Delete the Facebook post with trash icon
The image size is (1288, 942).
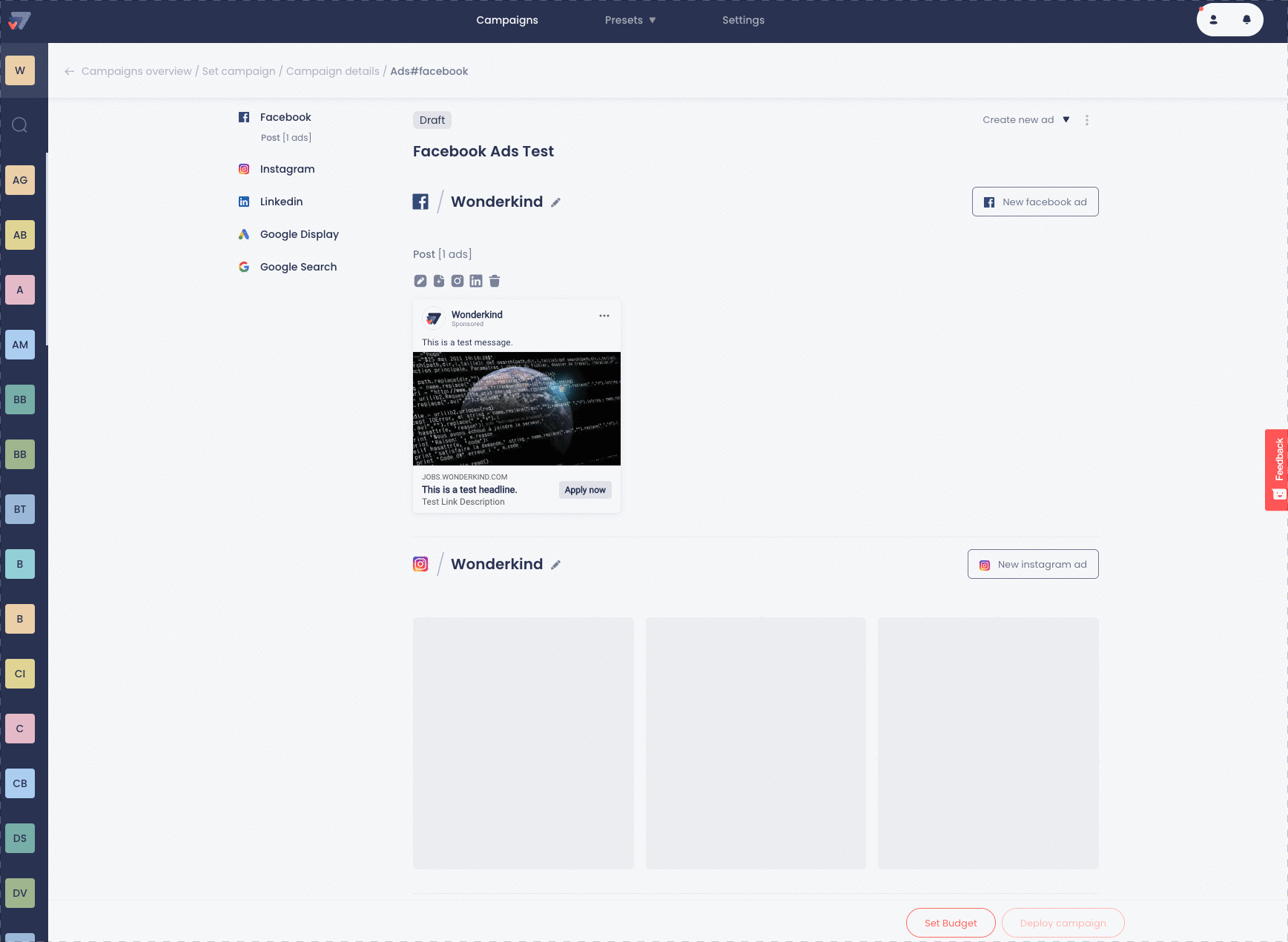point(495,281)
